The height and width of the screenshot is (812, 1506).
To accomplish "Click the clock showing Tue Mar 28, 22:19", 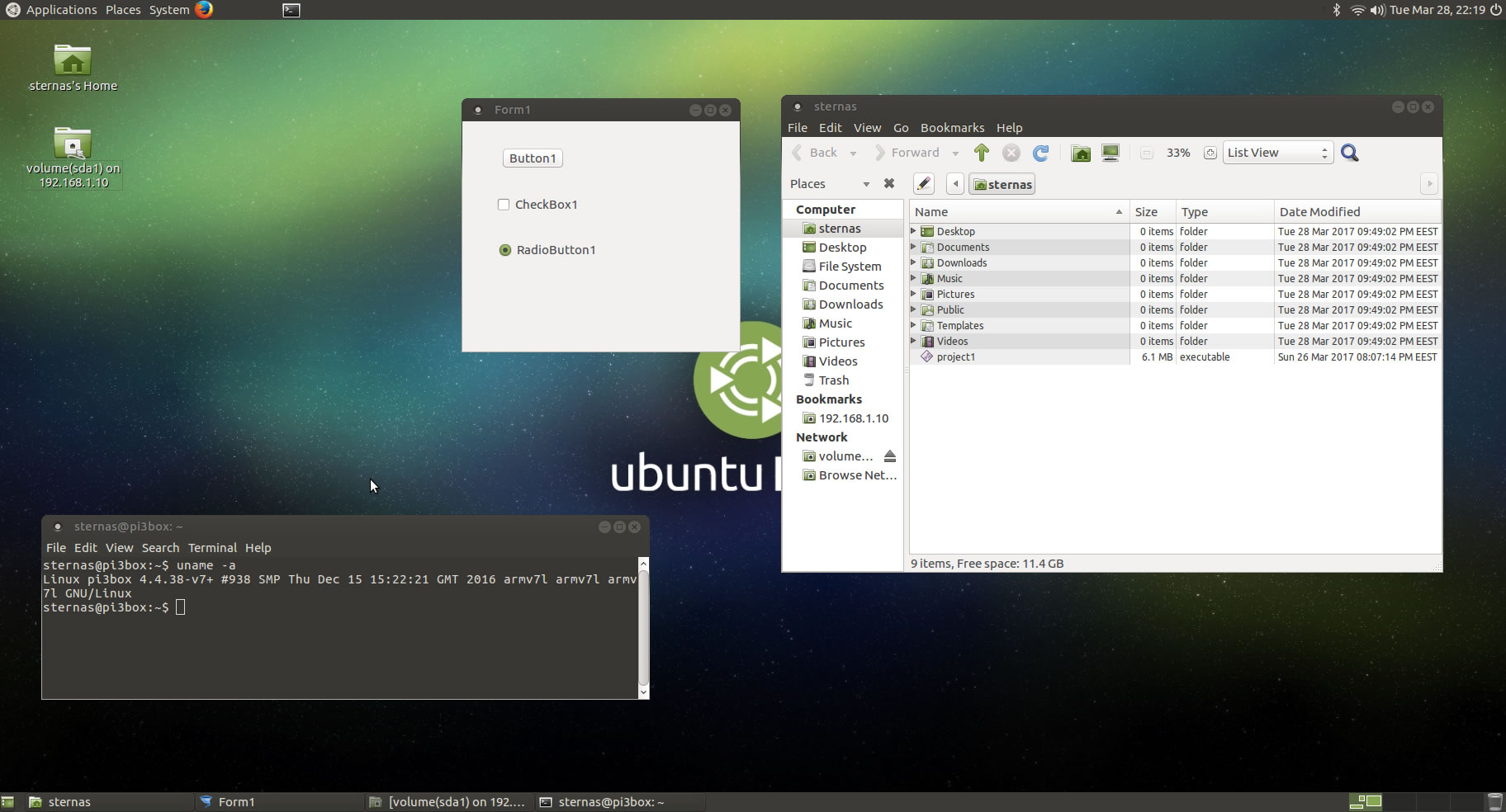I will (1437, 10).
